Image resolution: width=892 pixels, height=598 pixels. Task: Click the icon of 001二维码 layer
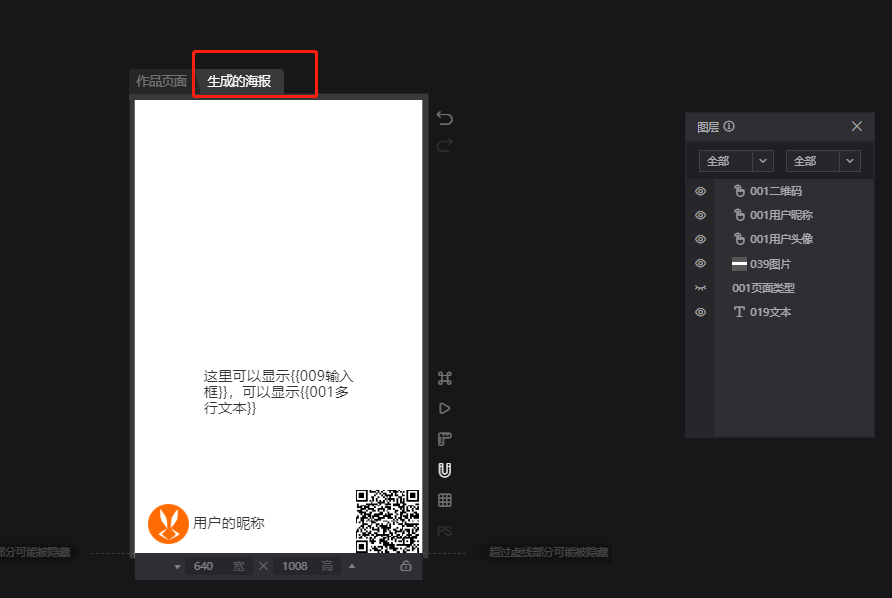click(x=739, y=191)
